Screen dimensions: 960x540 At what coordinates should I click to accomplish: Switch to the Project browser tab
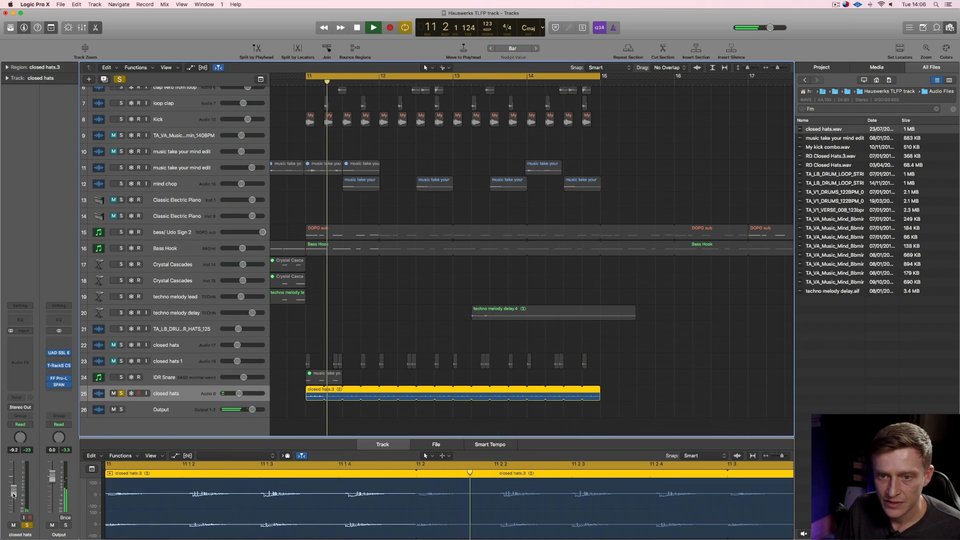tap(821, 67)
